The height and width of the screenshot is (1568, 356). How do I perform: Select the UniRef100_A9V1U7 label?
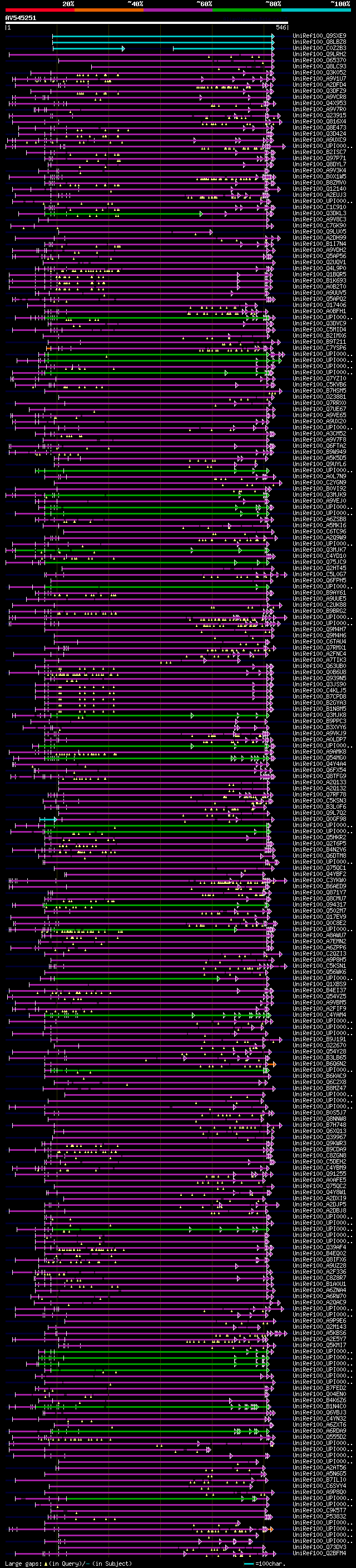point(319,78)
